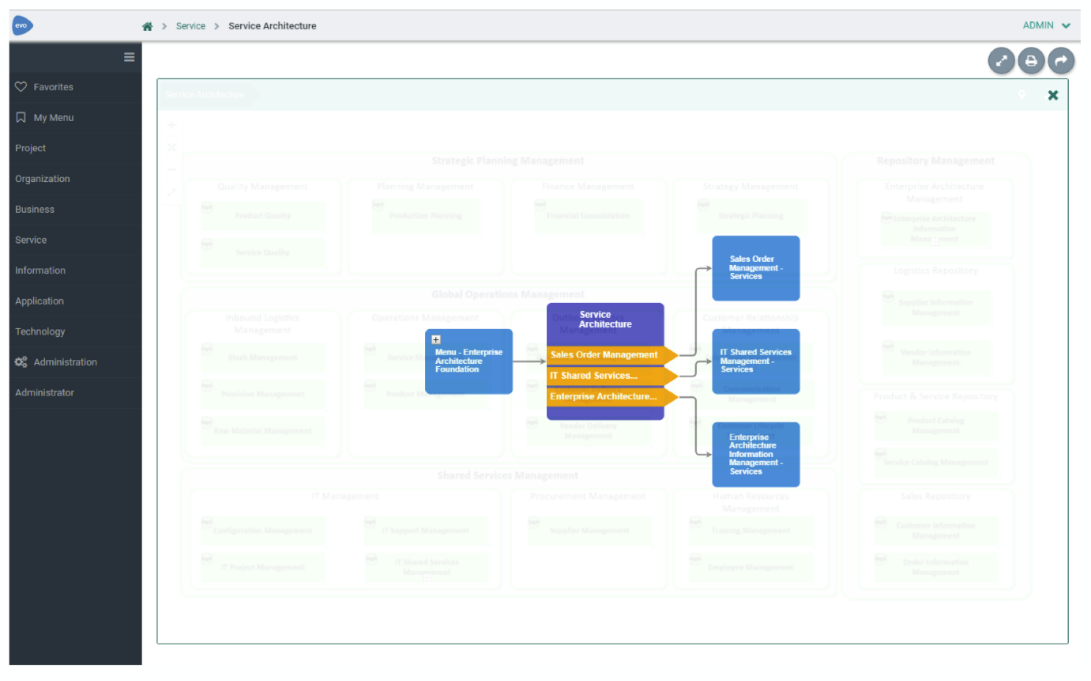
Task: Select Sales Order Management - Services node
Action: point(756,268)
